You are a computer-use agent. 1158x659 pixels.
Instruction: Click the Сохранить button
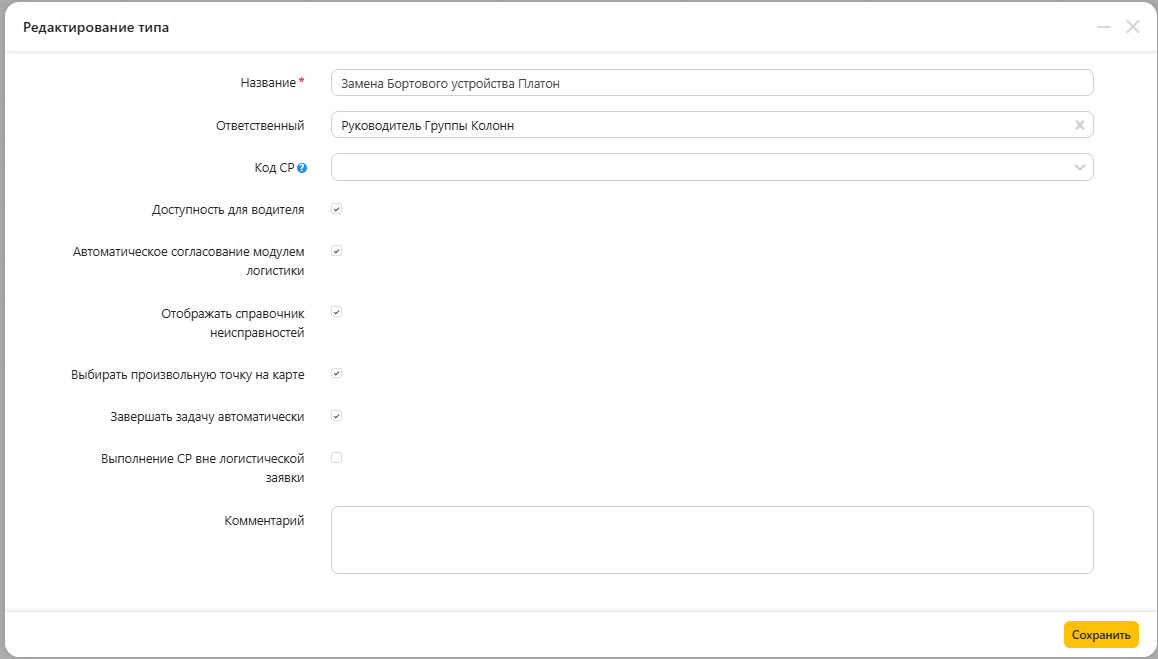(1101, 635)
